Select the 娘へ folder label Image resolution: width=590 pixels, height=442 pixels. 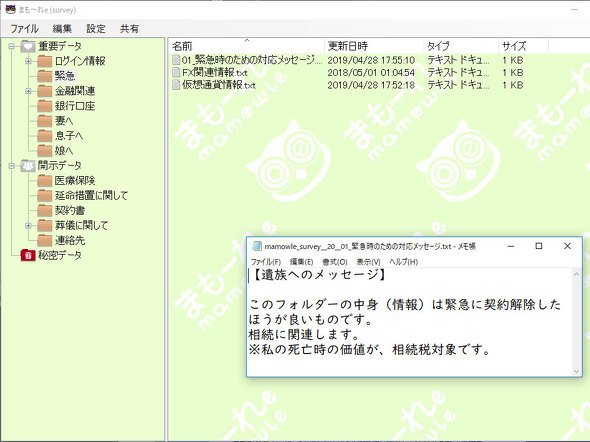coord(64,151)
